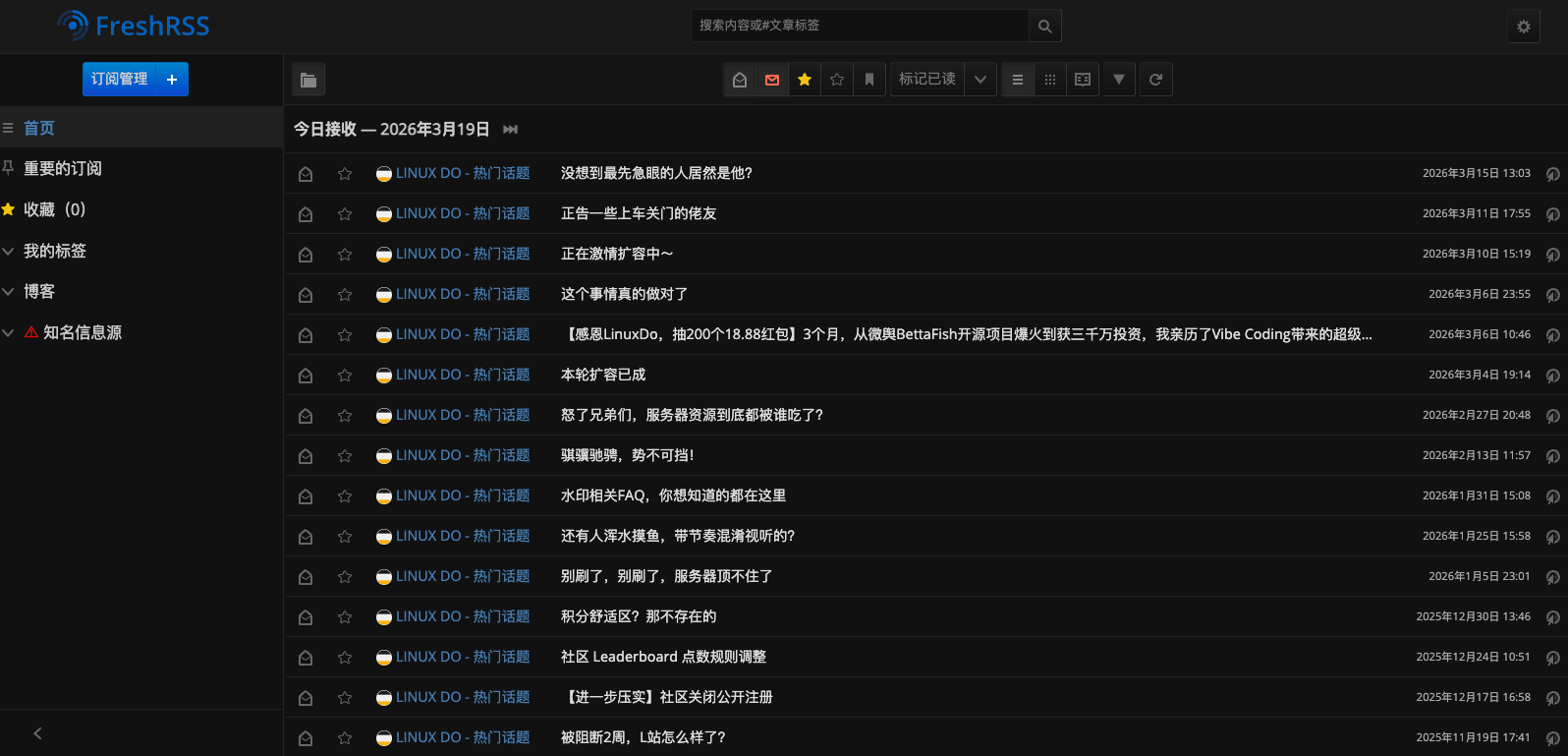Click the folder icon in toolbar
This screenshot has width=1568, height=756.
click(x=308, y=80)
